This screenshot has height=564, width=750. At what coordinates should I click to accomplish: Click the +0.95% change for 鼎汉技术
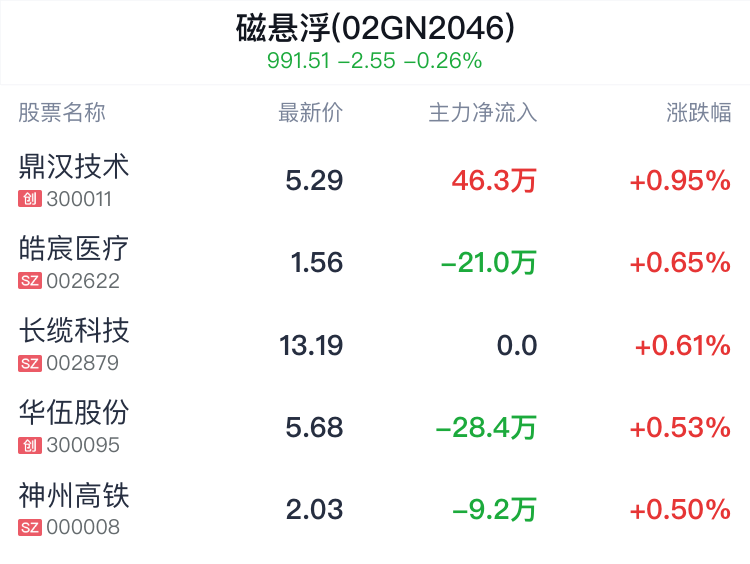(x=680, y=181)
